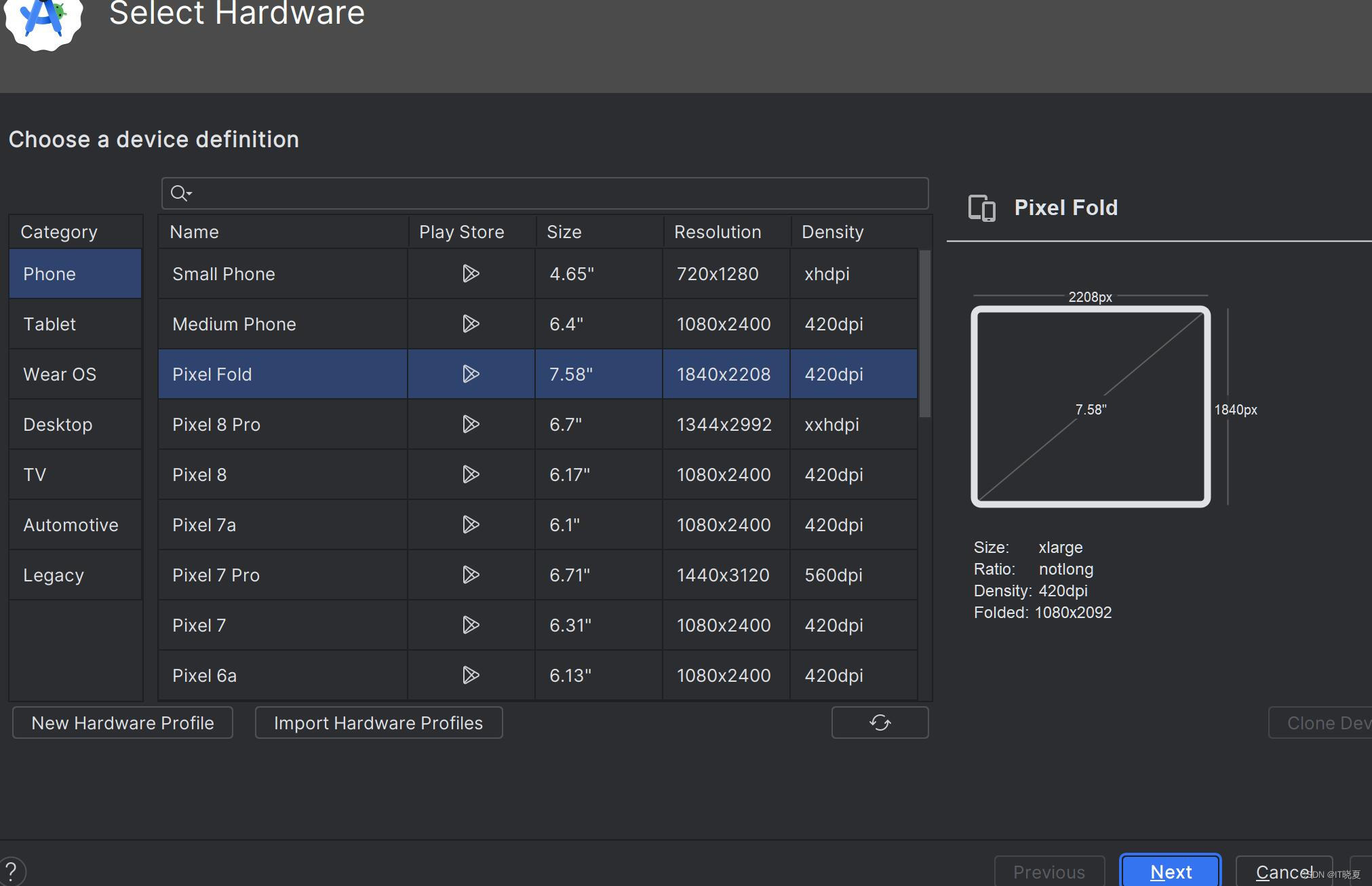Click the Play Store icon in Pixel 8 Pro row
This screenshot has width=1372, height=886.
coord(471,425)
